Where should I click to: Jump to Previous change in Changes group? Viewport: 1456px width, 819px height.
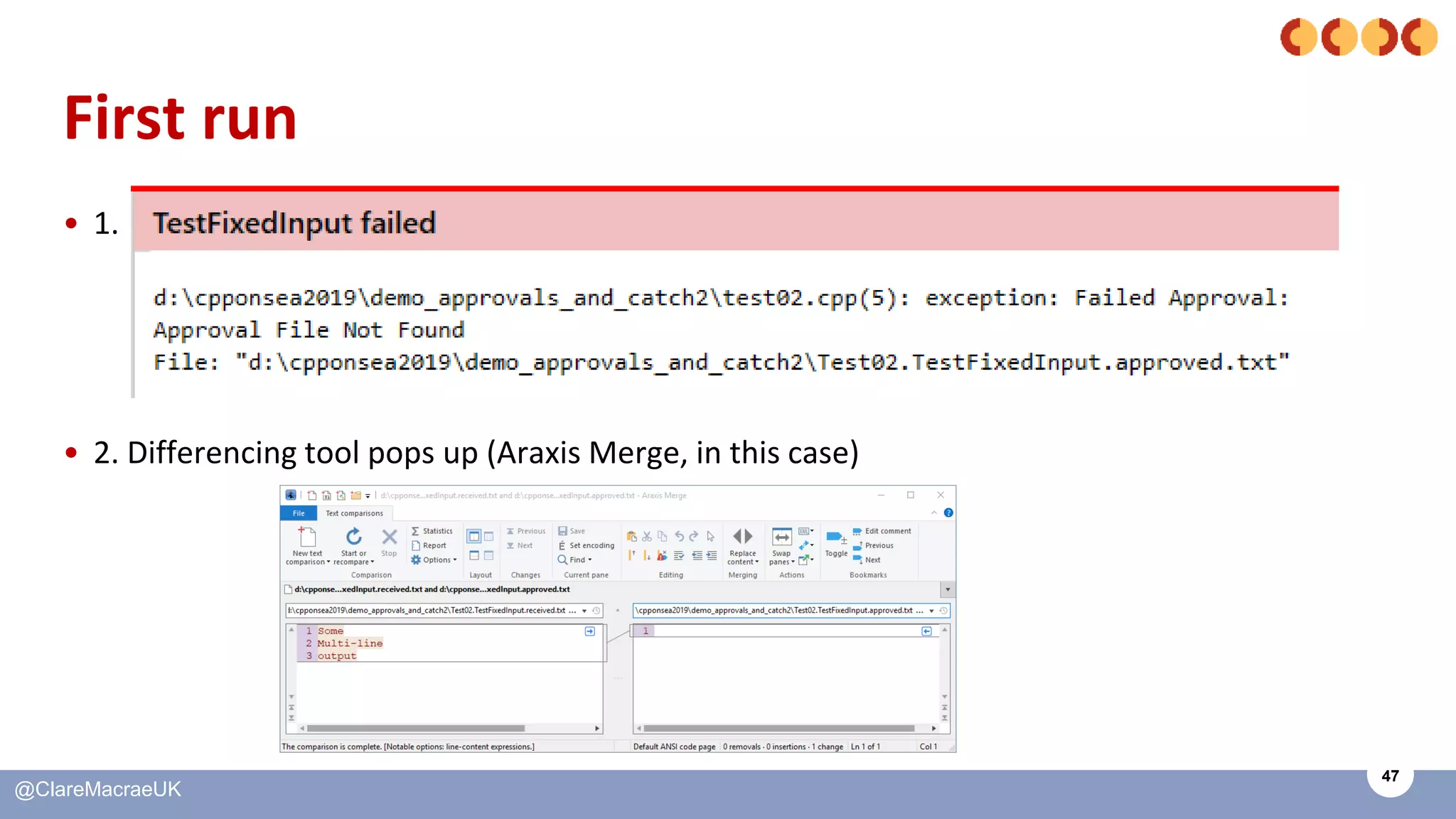click(x=526, y=531)
